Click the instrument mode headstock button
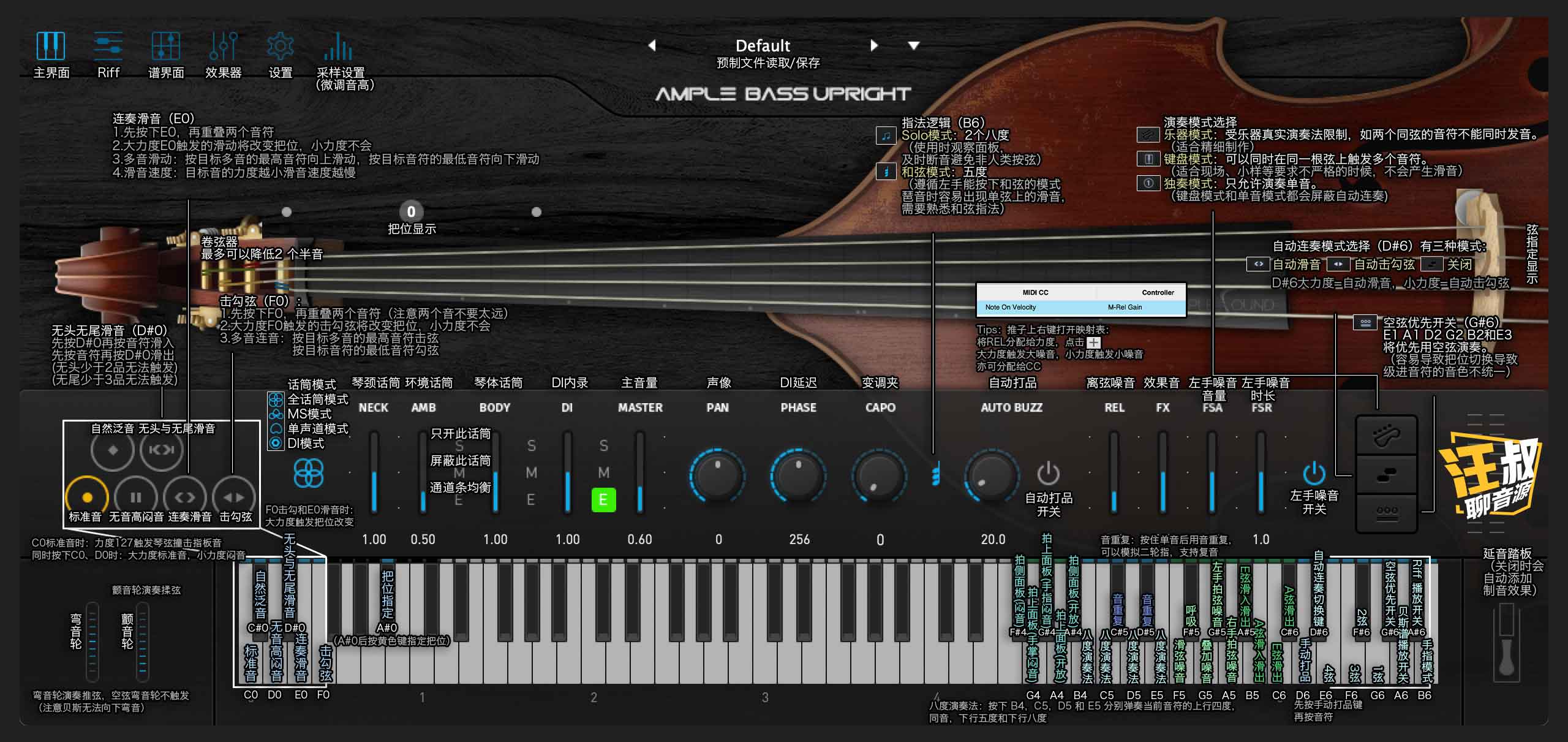This screenshot has width=1568, height=742. (1387, 436)
